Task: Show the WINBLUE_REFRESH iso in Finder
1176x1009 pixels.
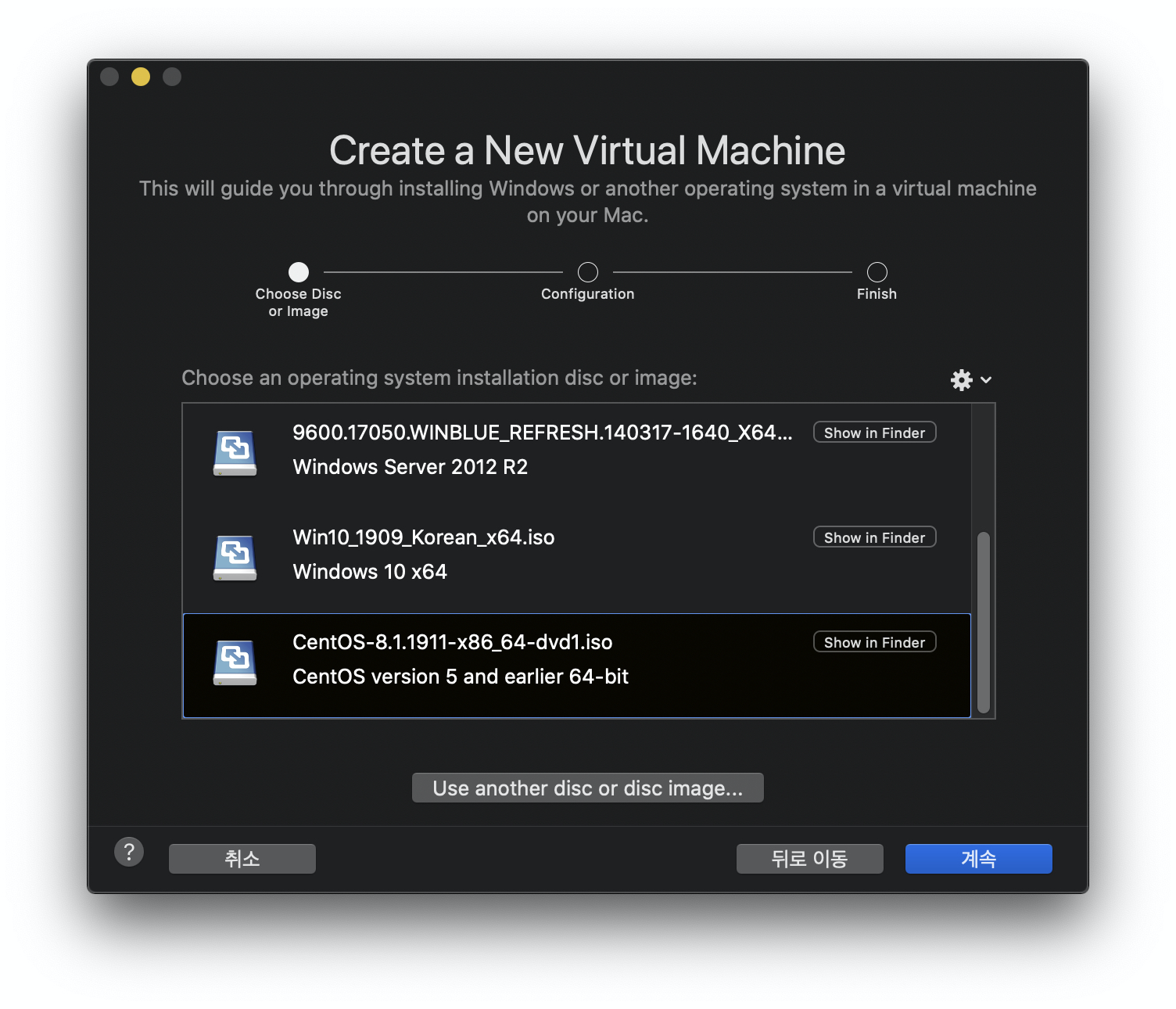Action: click(x=874, y=433)
